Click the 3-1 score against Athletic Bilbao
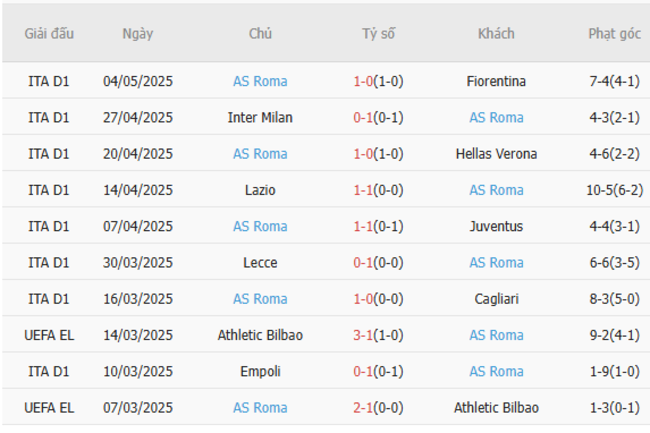 tap(363, 335)
